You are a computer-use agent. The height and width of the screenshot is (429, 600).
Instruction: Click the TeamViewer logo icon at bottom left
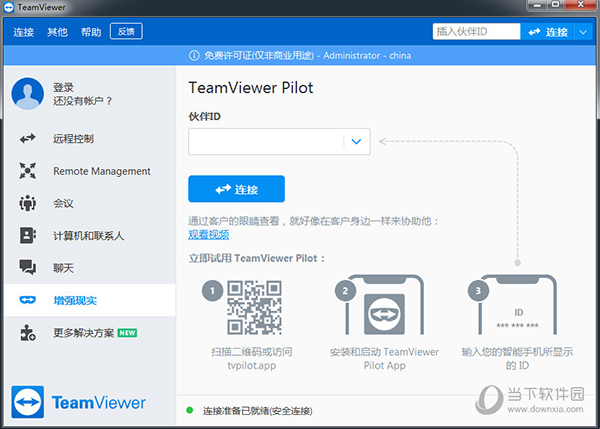tap(28, 402)
